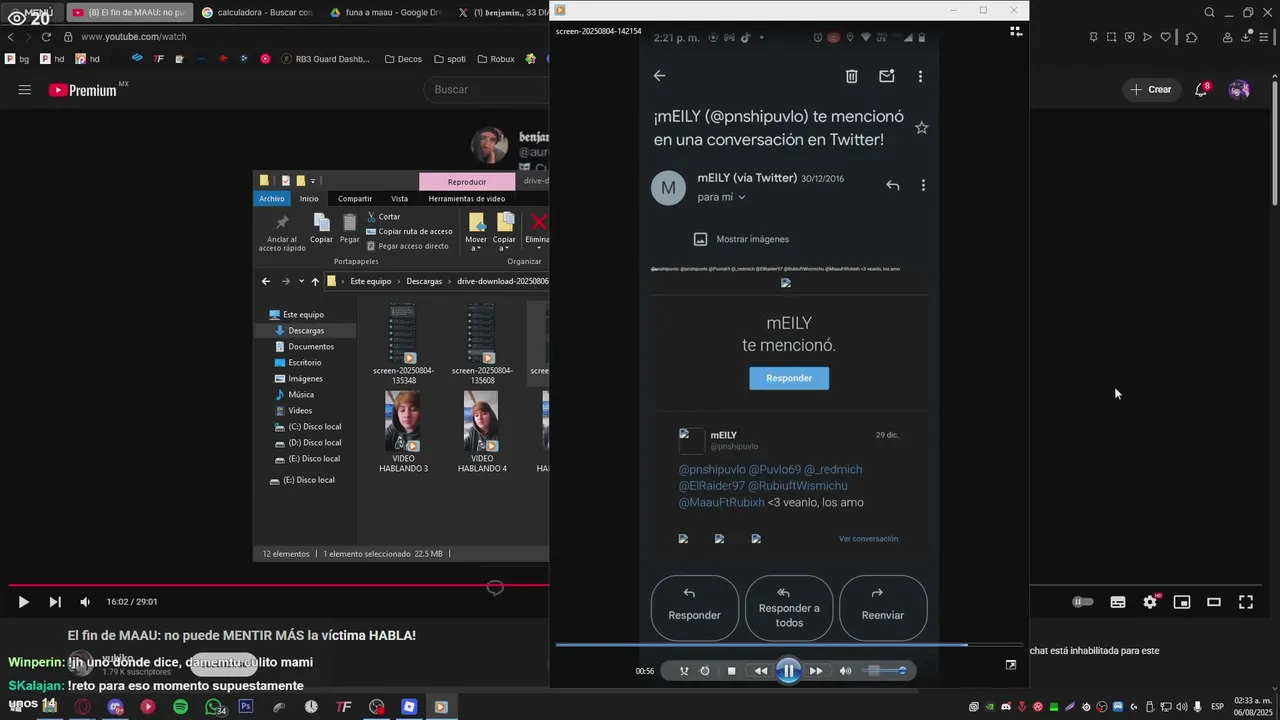Mute the YouTube player volume
This screenshot has width=1280, height=720.
(85, 602)
